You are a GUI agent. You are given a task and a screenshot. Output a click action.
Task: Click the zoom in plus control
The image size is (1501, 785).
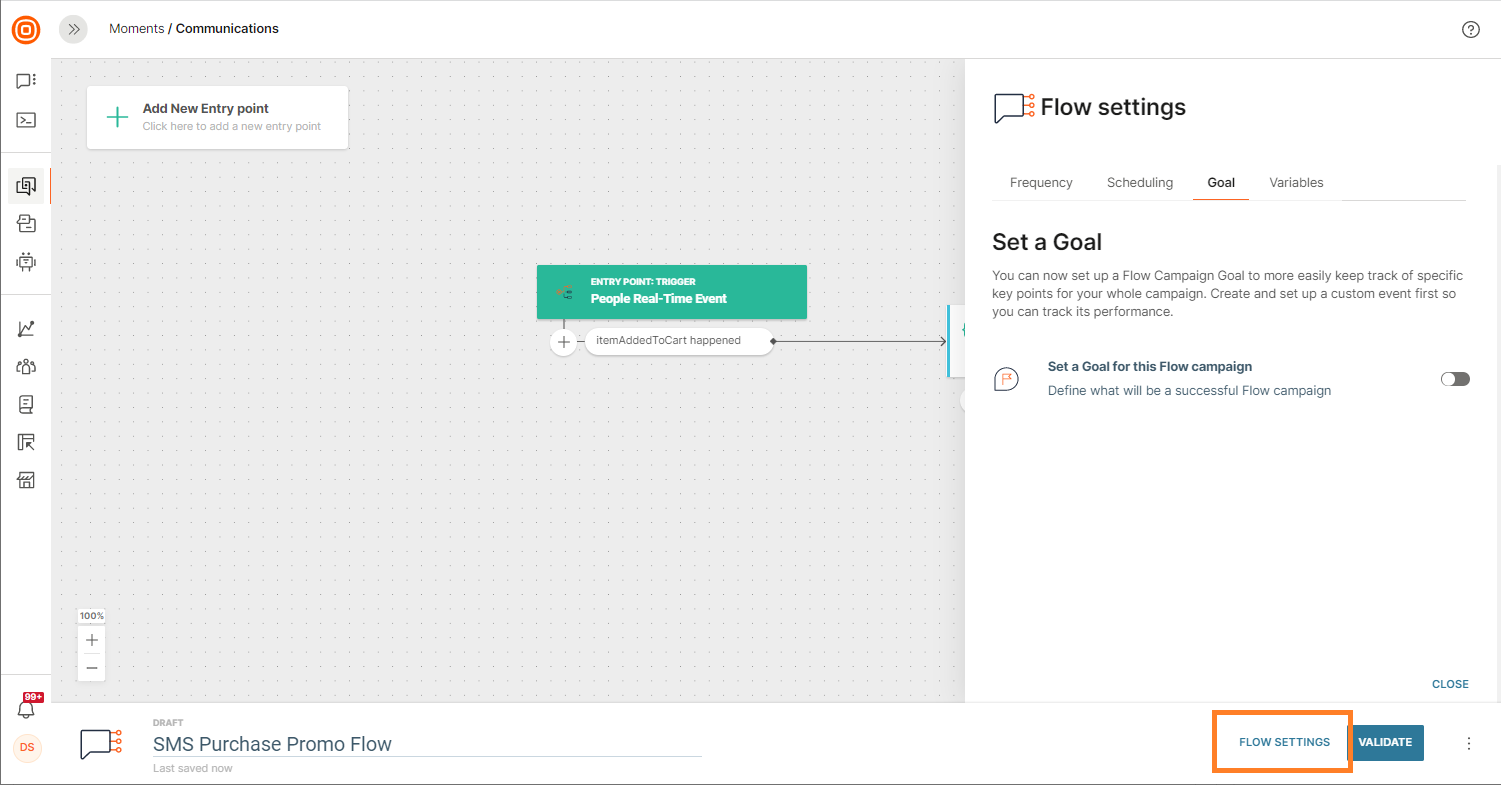92,640
